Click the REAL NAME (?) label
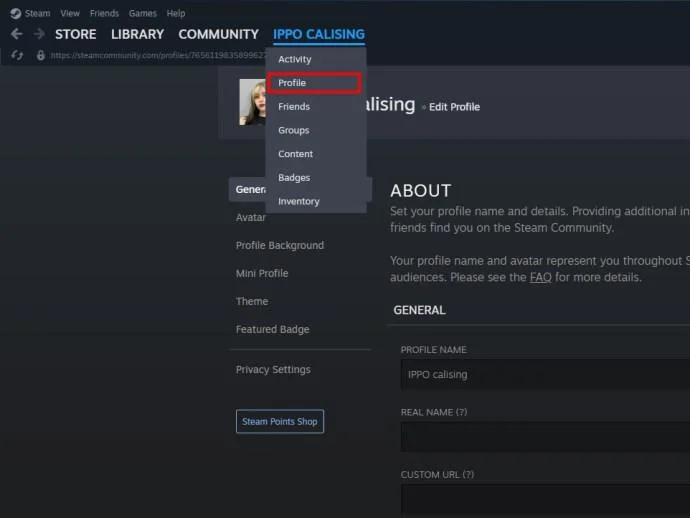 [434, 412]
